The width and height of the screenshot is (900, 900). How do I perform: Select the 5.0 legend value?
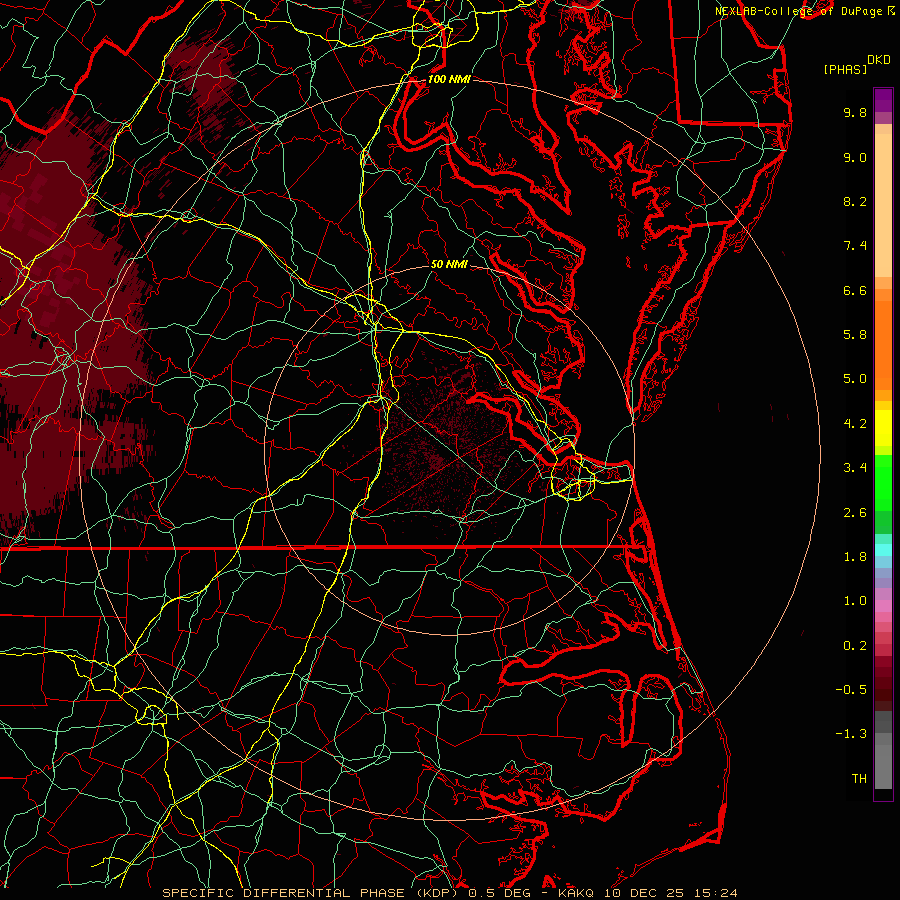click(855, 379)
